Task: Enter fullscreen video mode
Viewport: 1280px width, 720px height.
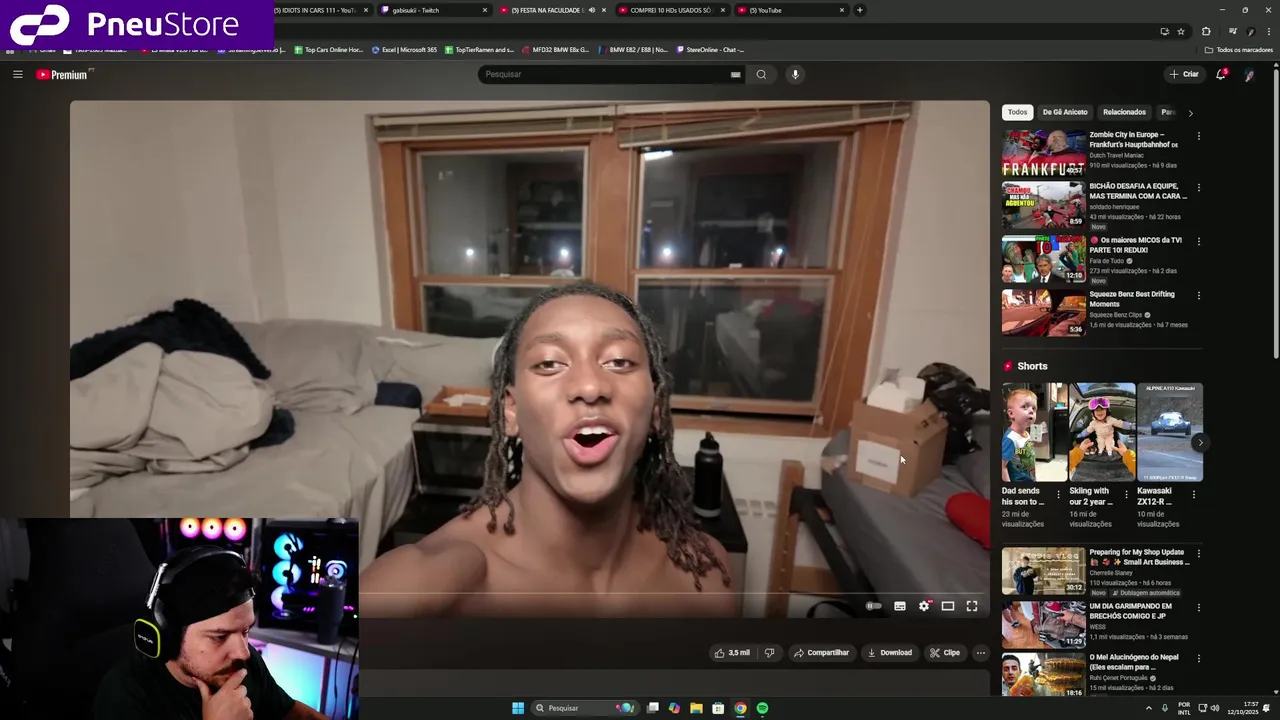Action: (972, 606)
